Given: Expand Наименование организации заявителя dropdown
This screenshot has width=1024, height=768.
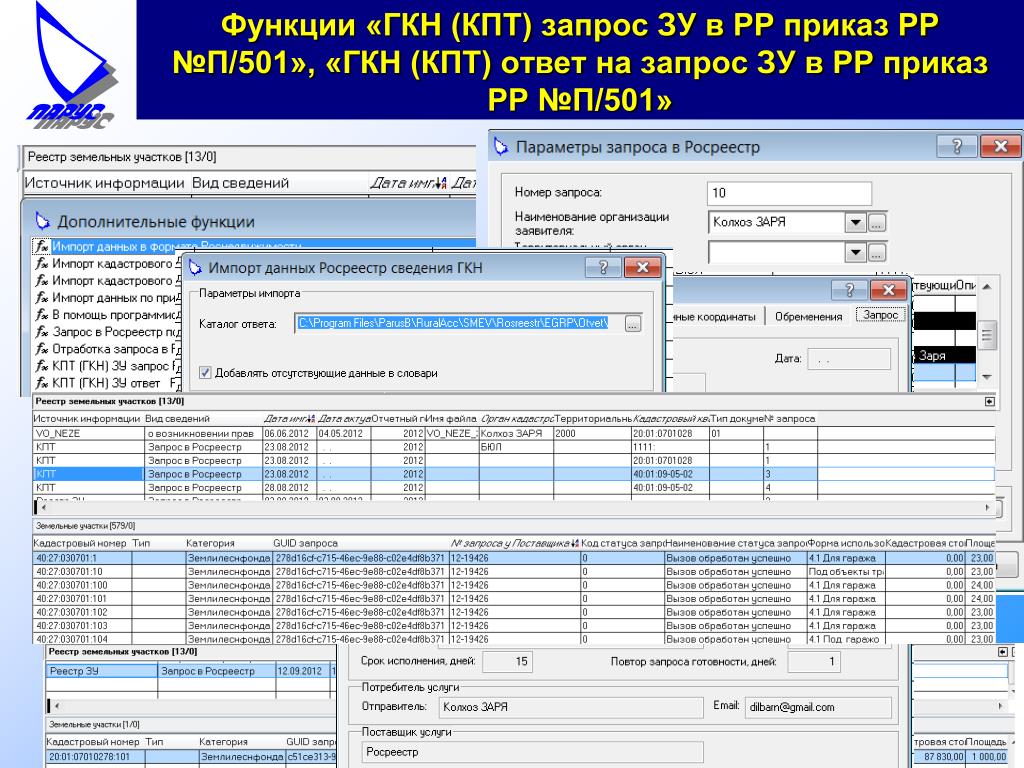Looking at the screenshot, I should click(855, 223).
